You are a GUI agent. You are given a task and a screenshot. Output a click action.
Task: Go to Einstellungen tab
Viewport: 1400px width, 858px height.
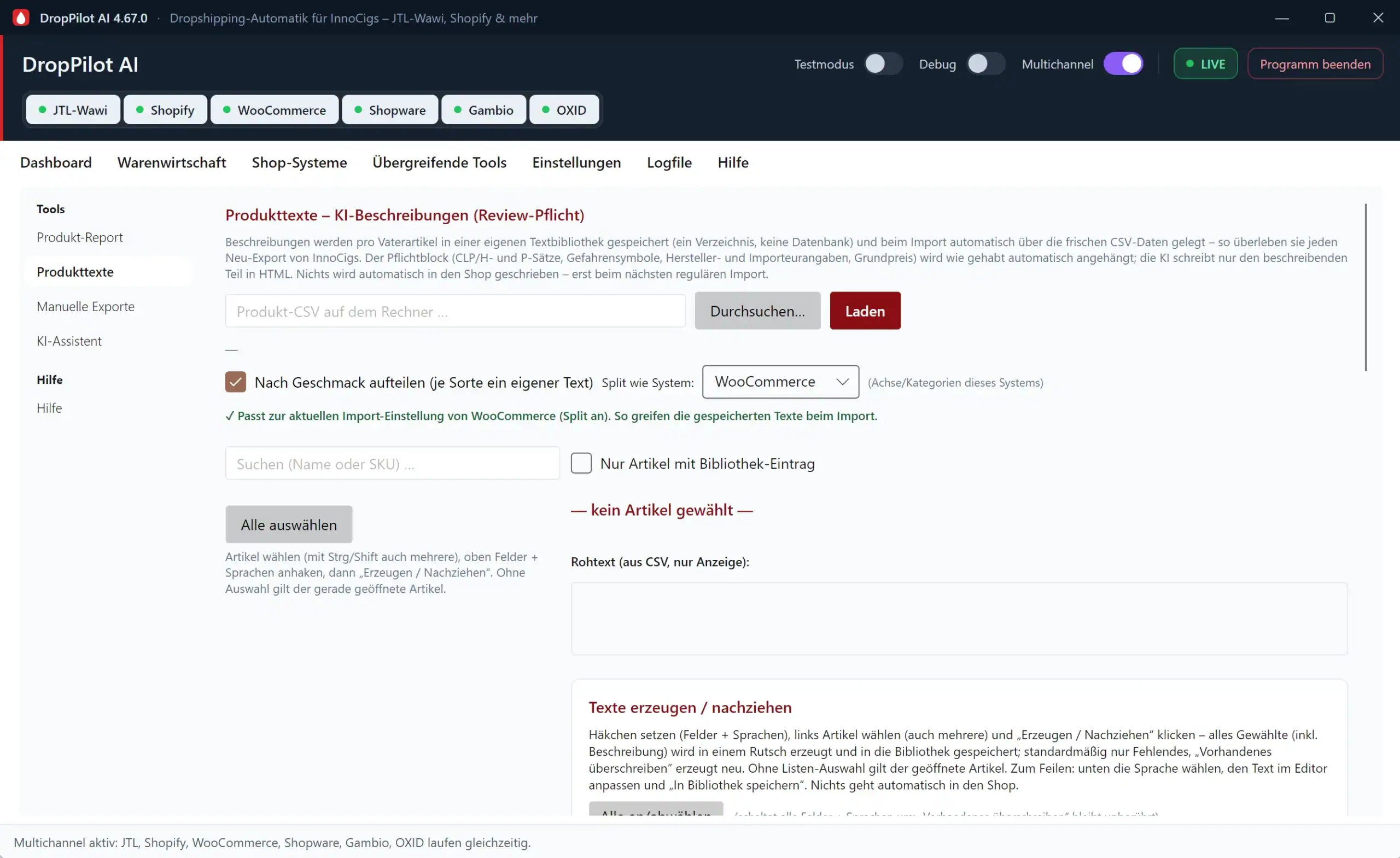pyautogui.click(x=576, y=162)
